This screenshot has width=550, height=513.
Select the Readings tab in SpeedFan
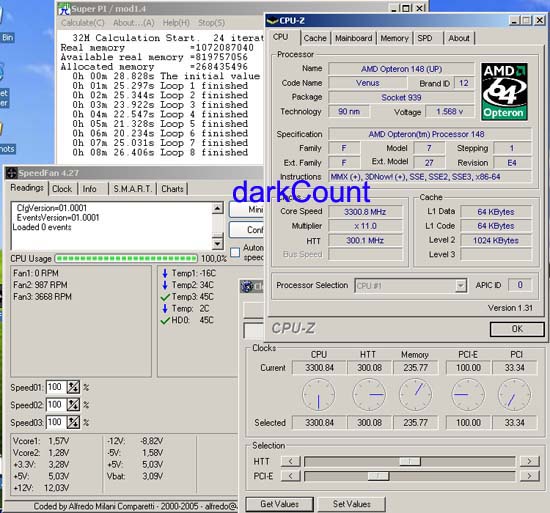tap(27, 188)
